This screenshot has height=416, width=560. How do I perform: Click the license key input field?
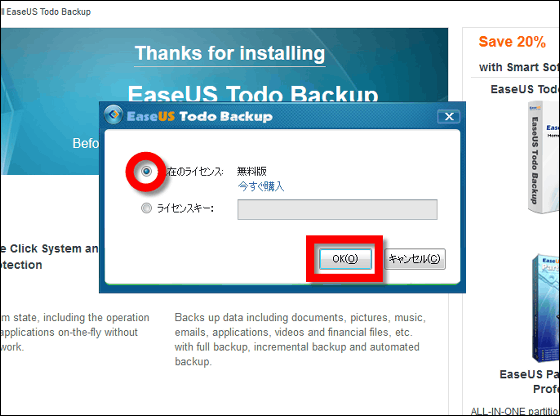coord(337,209)
